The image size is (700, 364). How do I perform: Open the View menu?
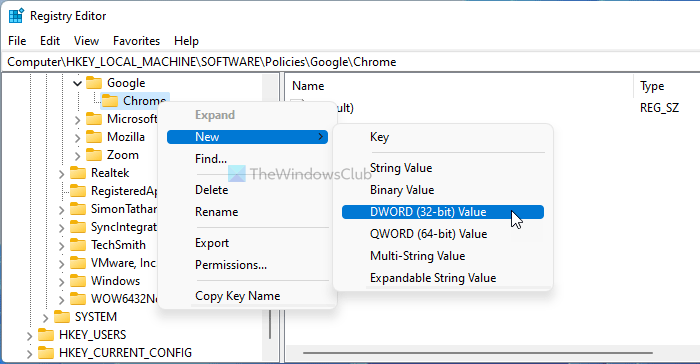point(86,41)
